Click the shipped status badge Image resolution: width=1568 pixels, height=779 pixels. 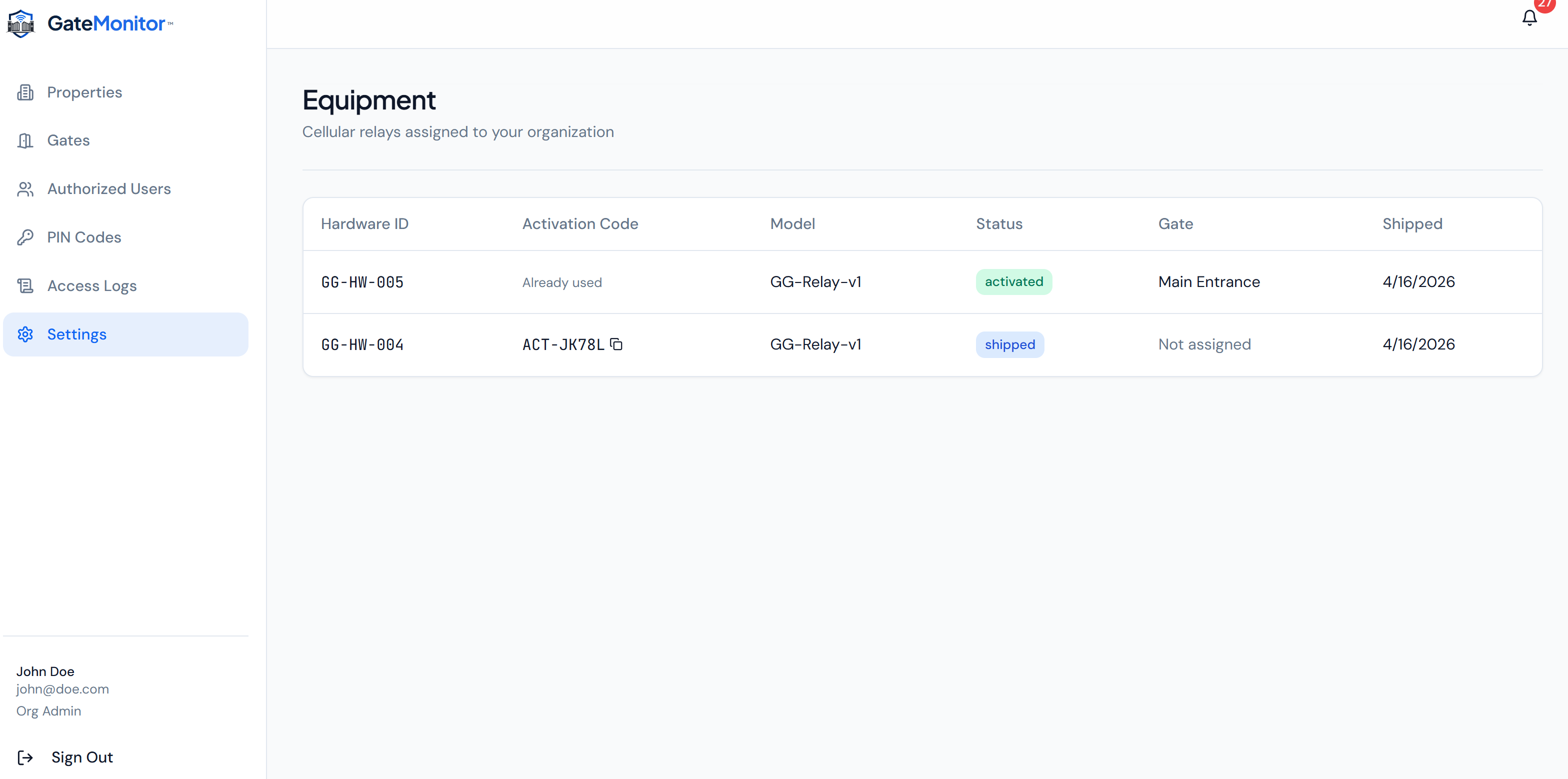pyautogui.click(x=1010, y=344)
